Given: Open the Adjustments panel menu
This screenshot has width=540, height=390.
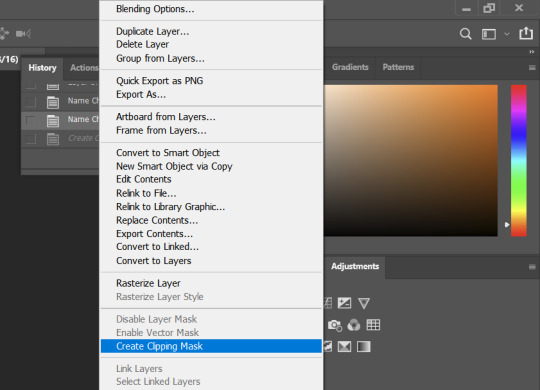Looking at the screenshot, I should (x=532, y=267).
